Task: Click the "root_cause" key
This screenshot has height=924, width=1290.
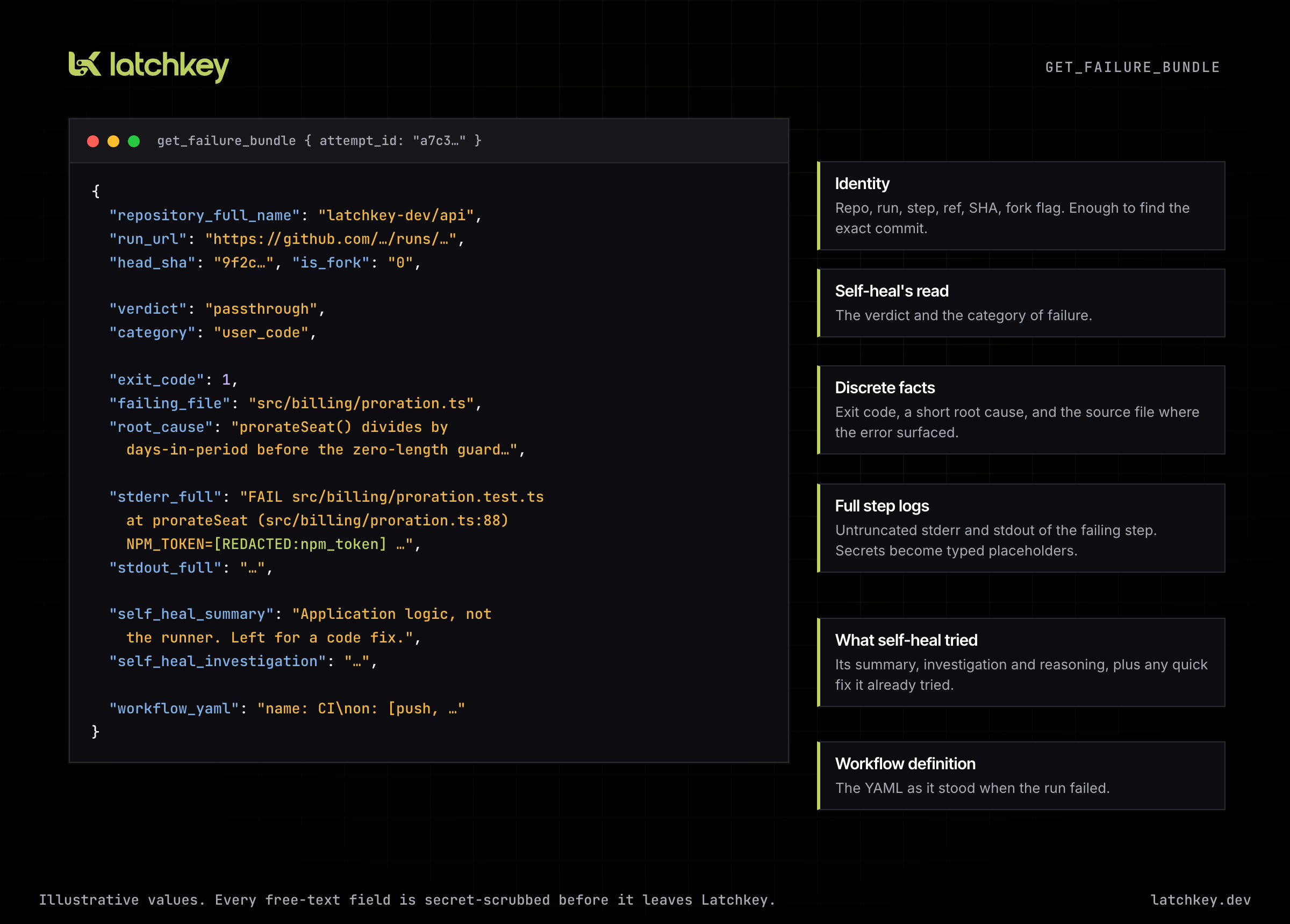Action: click(161, 427)
